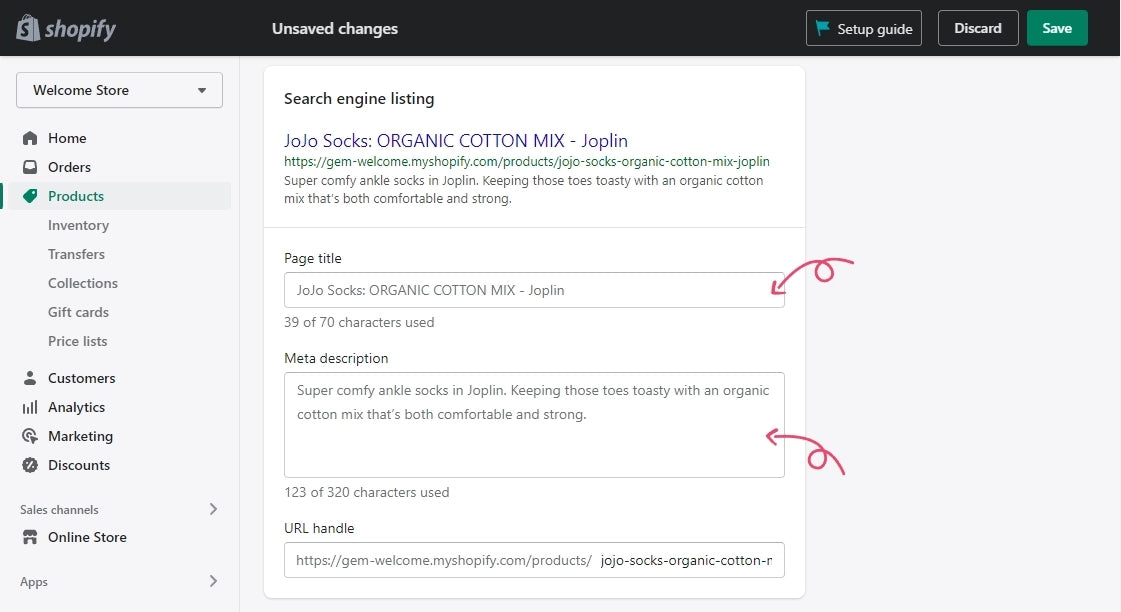1121x612 pixels.
Task: Open Online Store sales channel
Action: [x=87, y=537]
